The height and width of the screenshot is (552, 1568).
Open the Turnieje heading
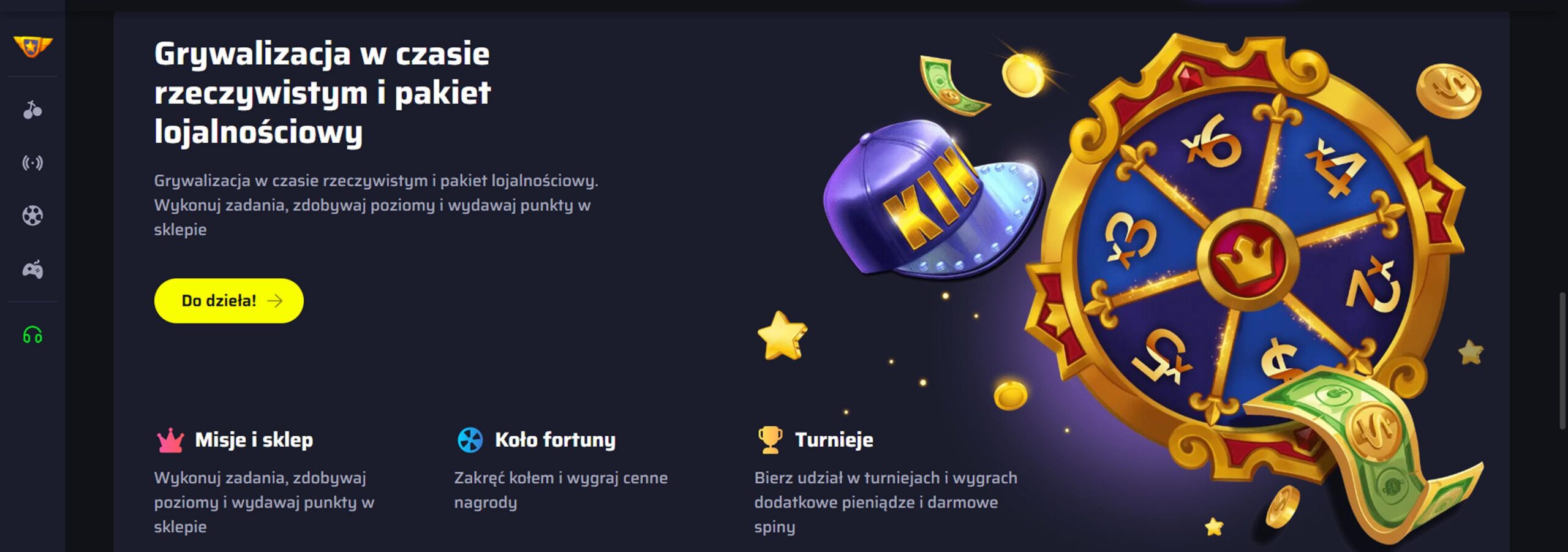click(x=834, y=440)
